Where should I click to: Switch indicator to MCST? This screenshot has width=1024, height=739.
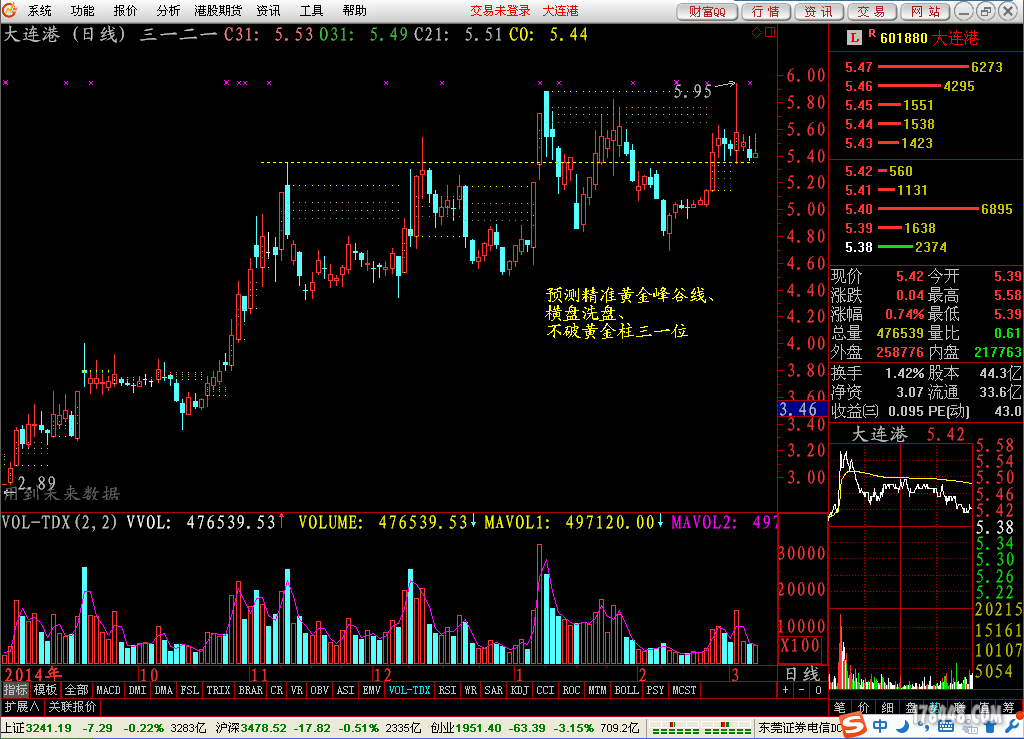(684, 690)
